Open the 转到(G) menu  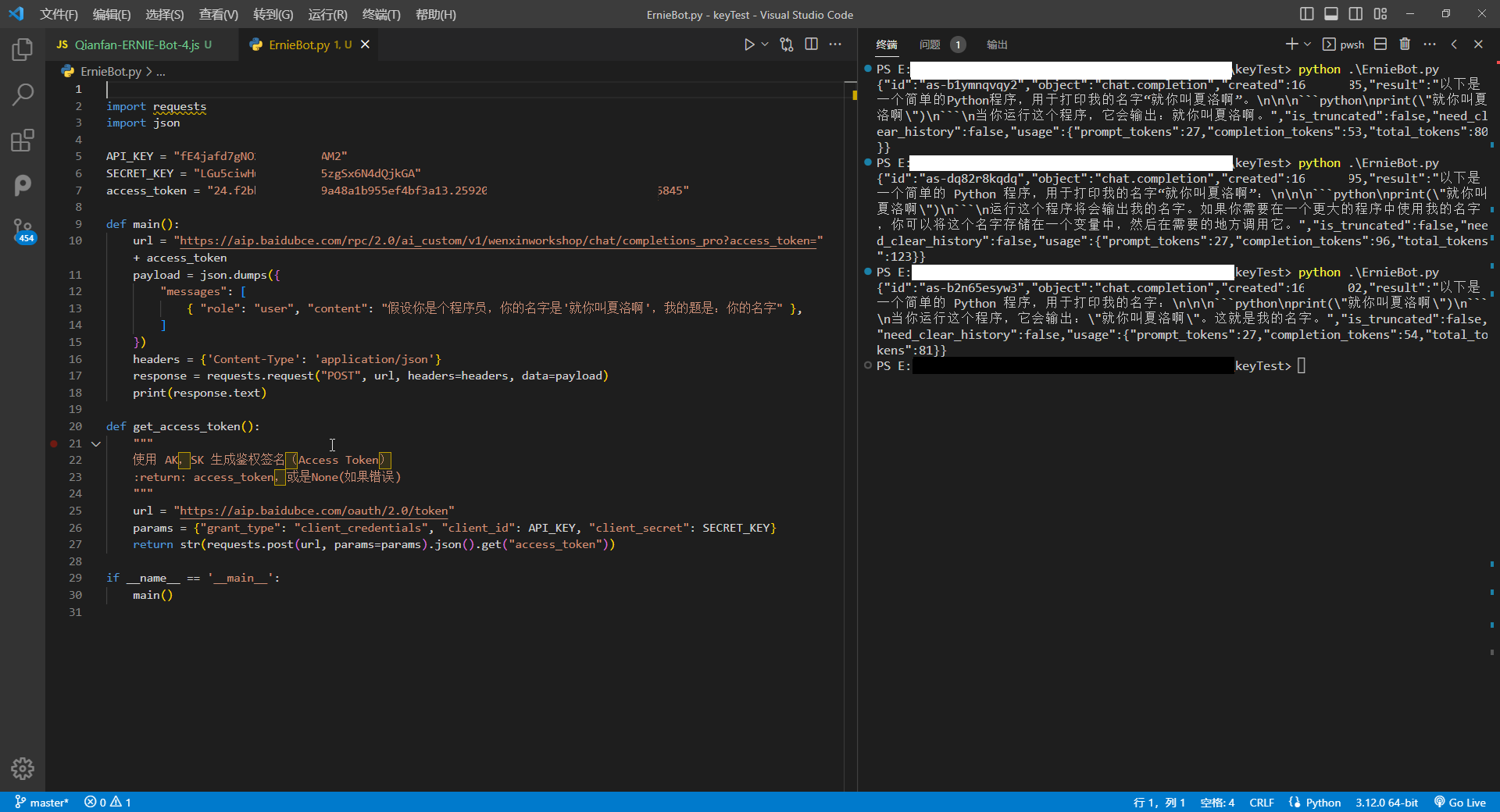coord(273,14)
